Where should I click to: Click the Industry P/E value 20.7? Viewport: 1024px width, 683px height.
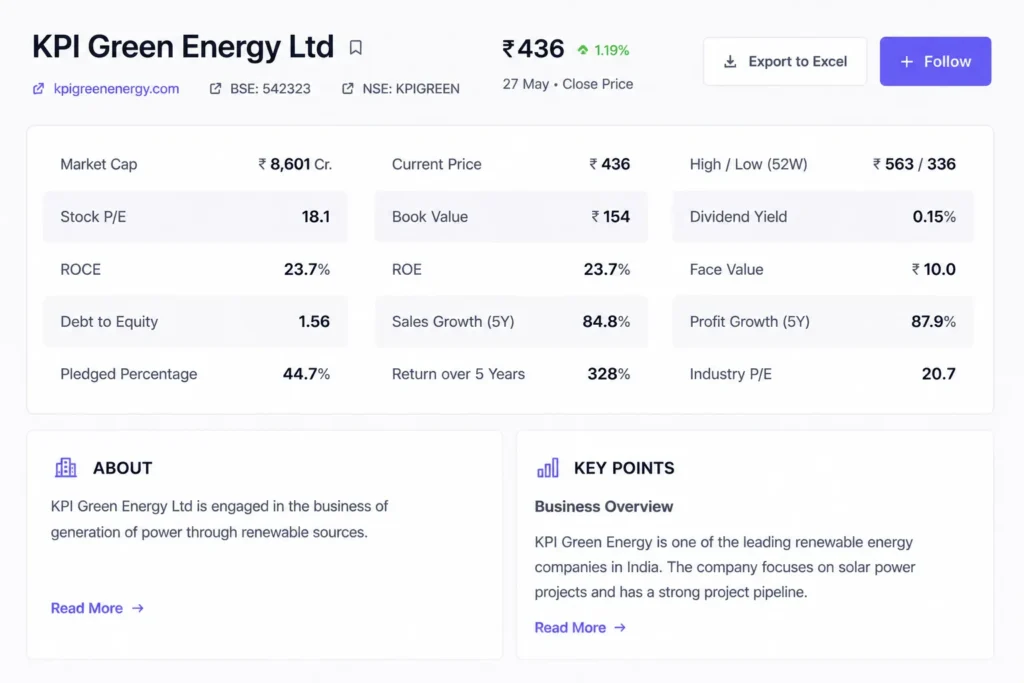click(938, 374)
